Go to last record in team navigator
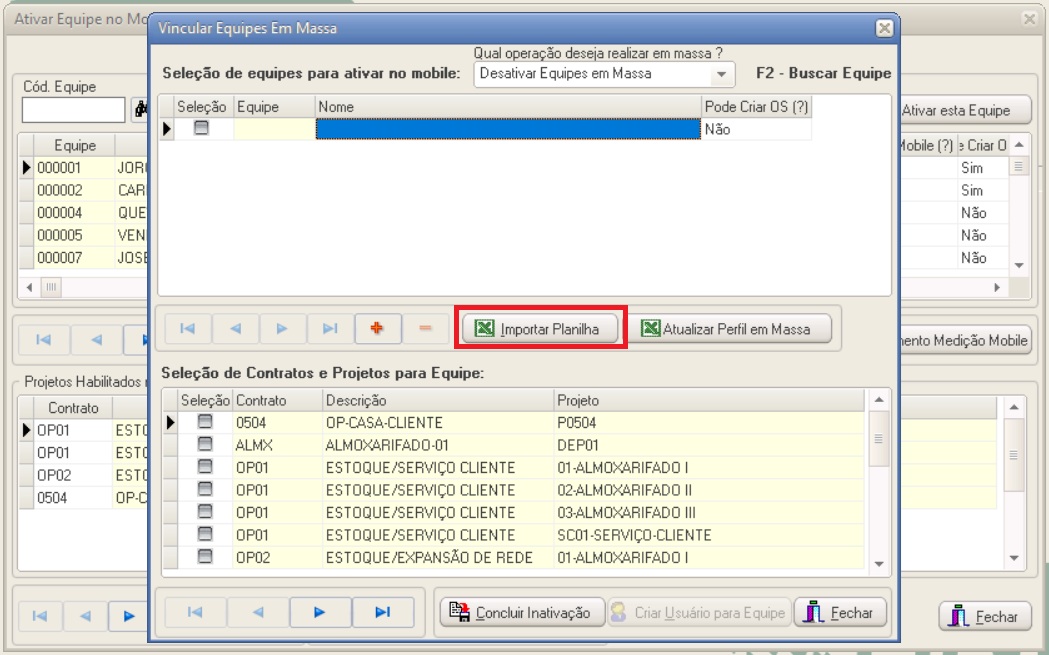Screen dimensions: 1049x655 pos(330,328)
